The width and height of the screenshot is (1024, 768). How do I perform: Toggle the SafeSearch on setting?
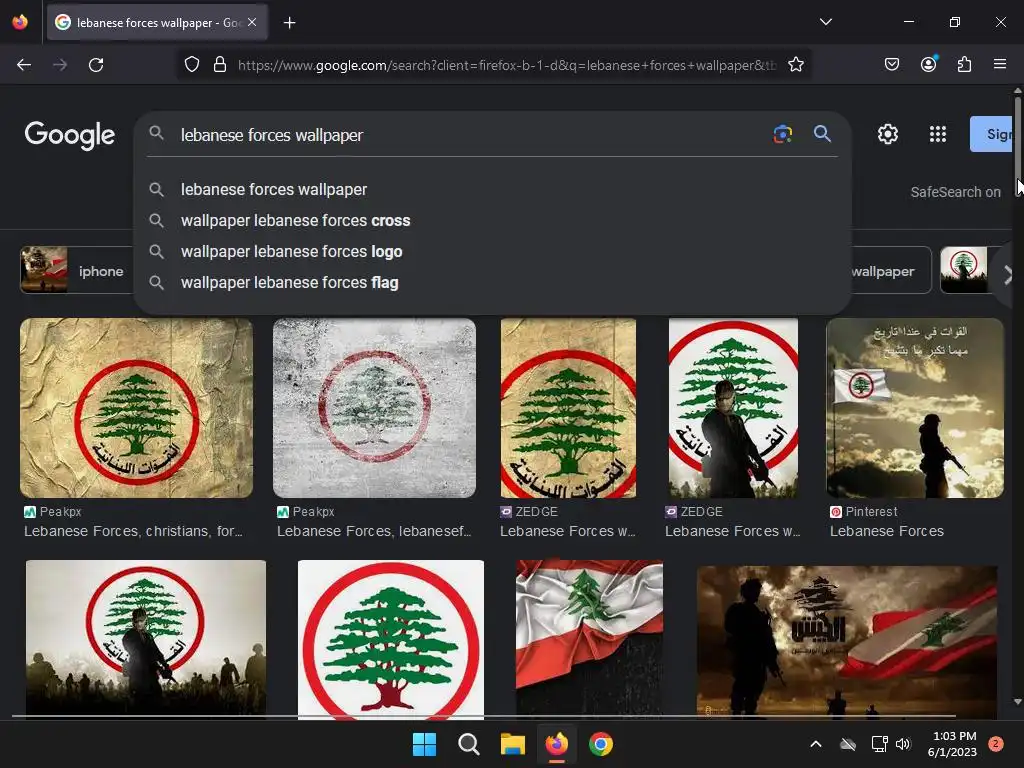[955, 192]
